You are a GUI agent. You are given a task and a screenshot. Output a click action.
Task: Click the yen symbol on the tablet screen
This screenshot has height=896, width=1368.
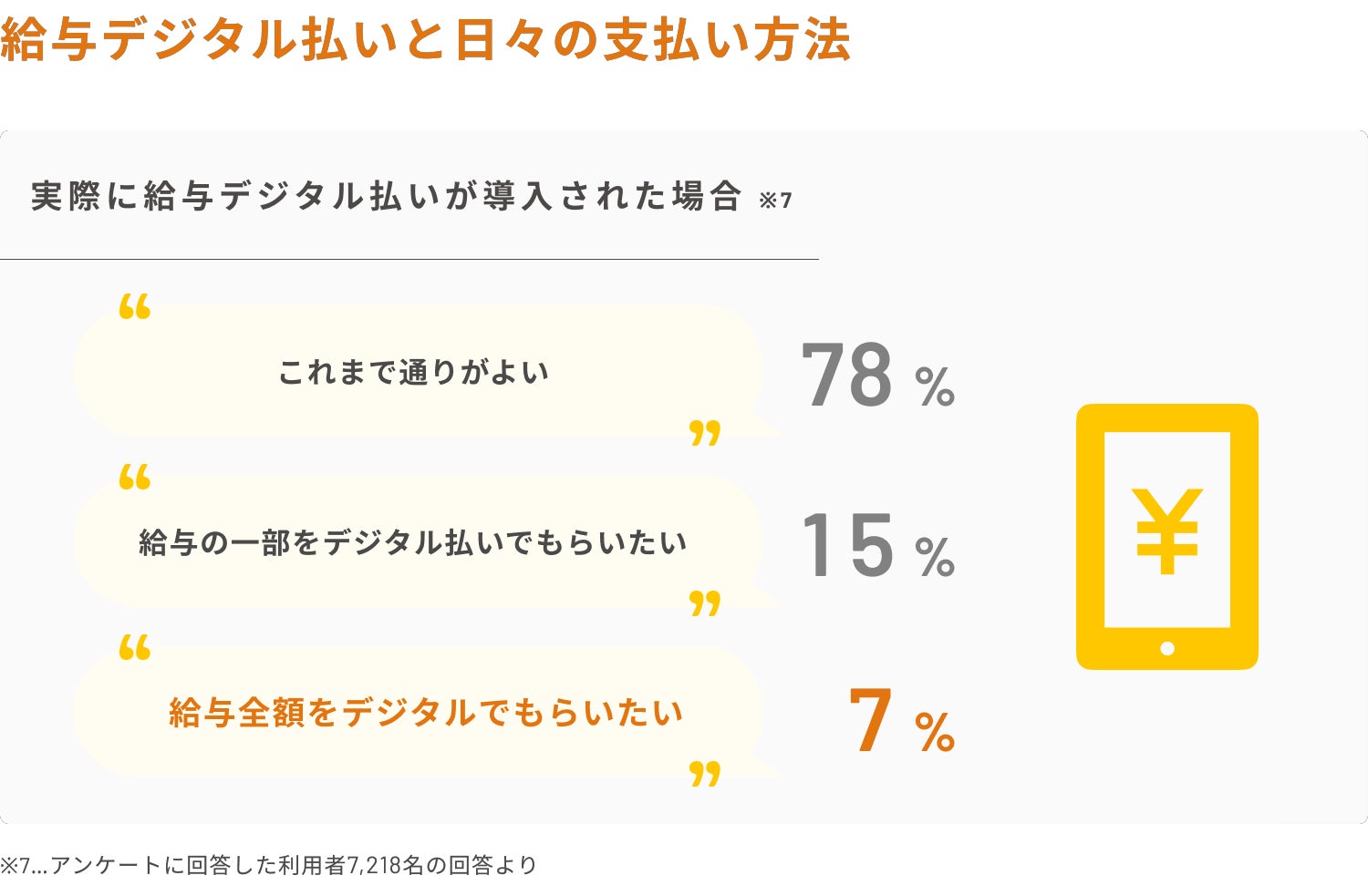(1166, 531)
